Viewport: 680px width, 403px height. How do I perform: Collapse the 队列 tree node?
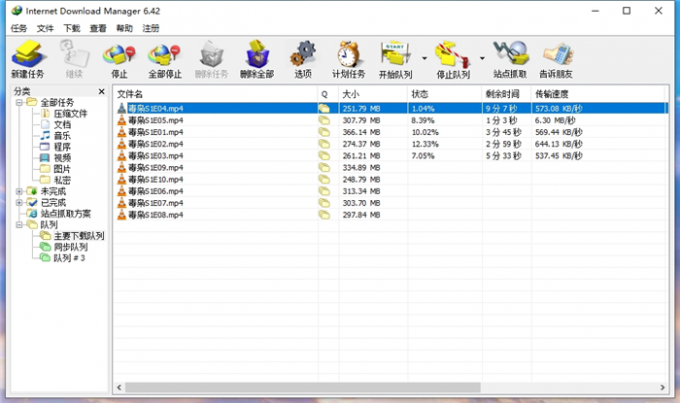19,225
